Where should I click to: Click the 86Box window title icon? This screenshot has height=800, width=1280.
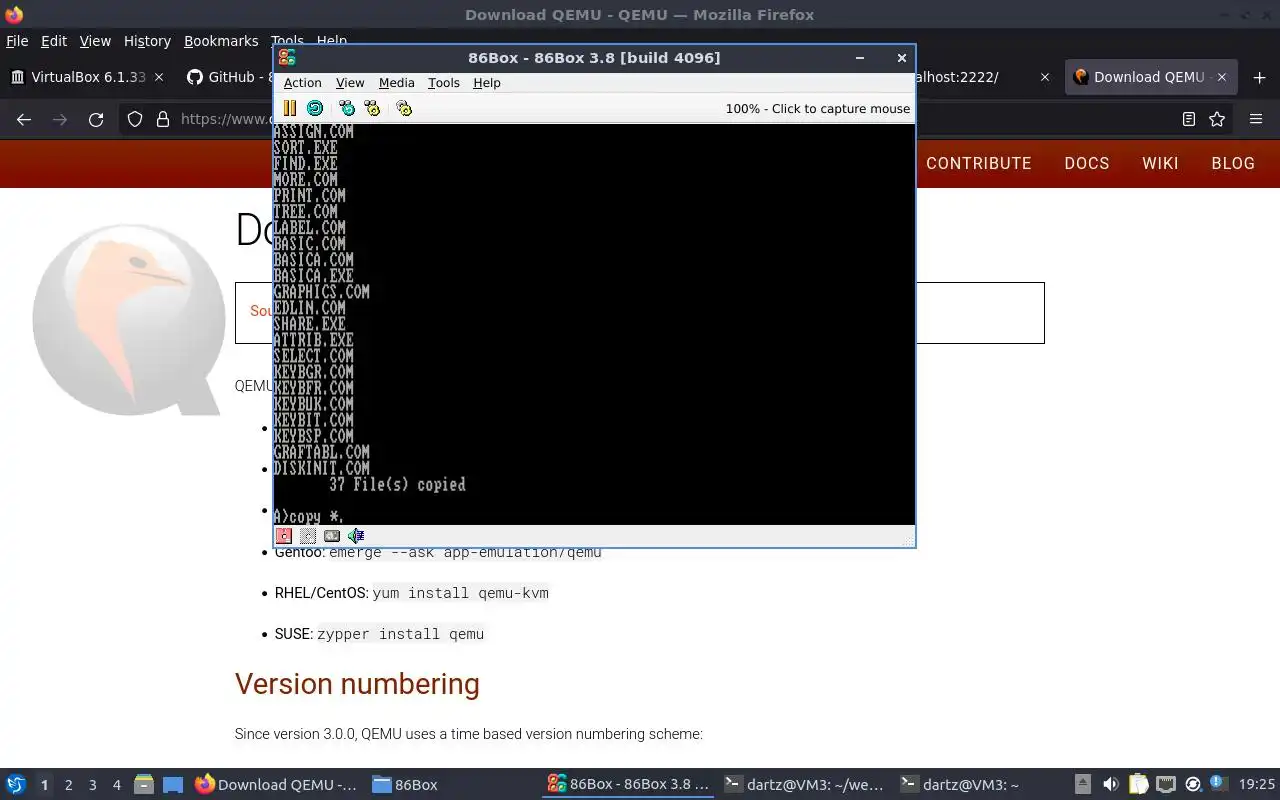[x=287, y=58]
